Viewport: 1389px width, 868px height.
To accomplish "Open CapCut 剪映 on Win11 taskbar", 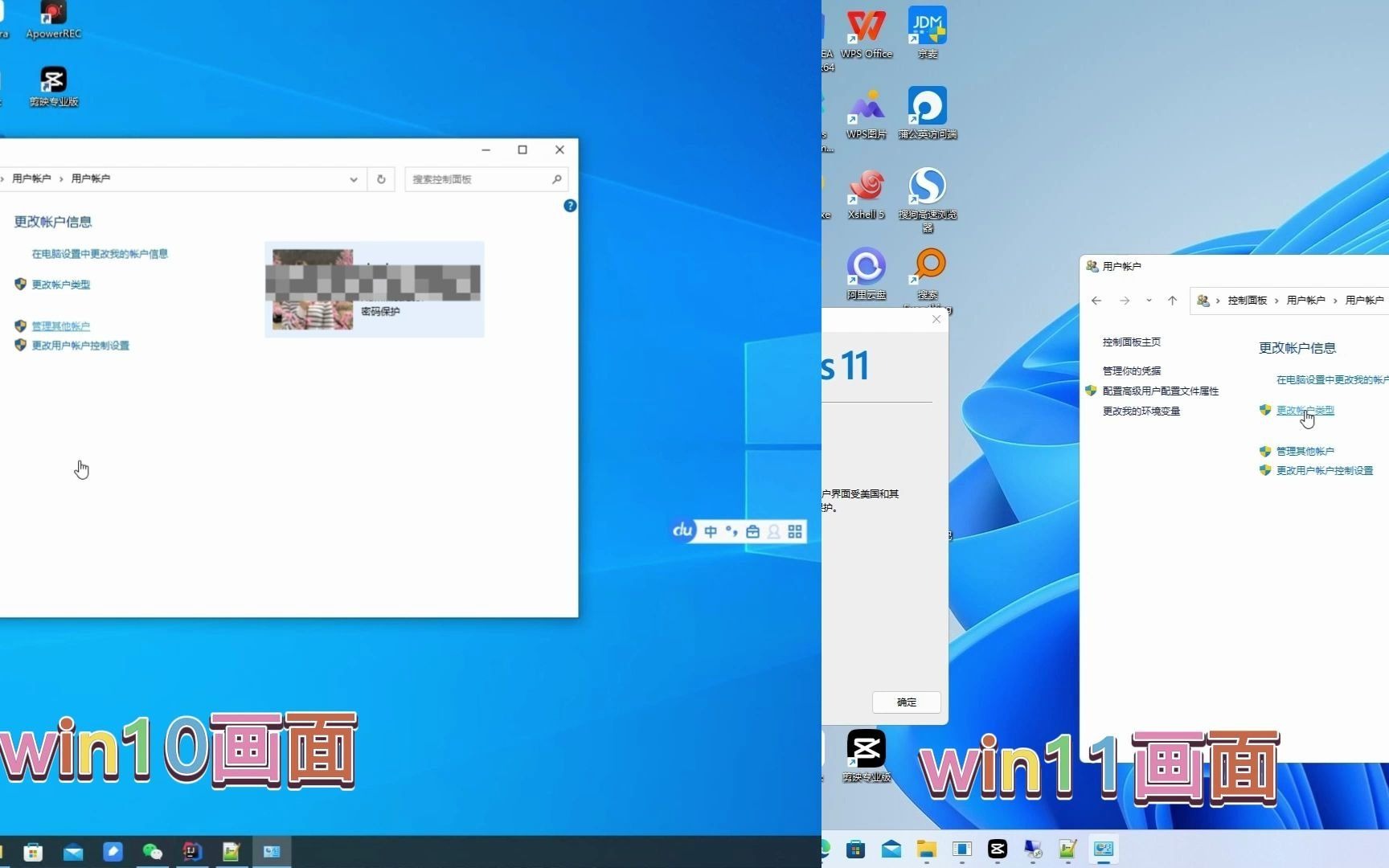I will click(x=998, y=849).
